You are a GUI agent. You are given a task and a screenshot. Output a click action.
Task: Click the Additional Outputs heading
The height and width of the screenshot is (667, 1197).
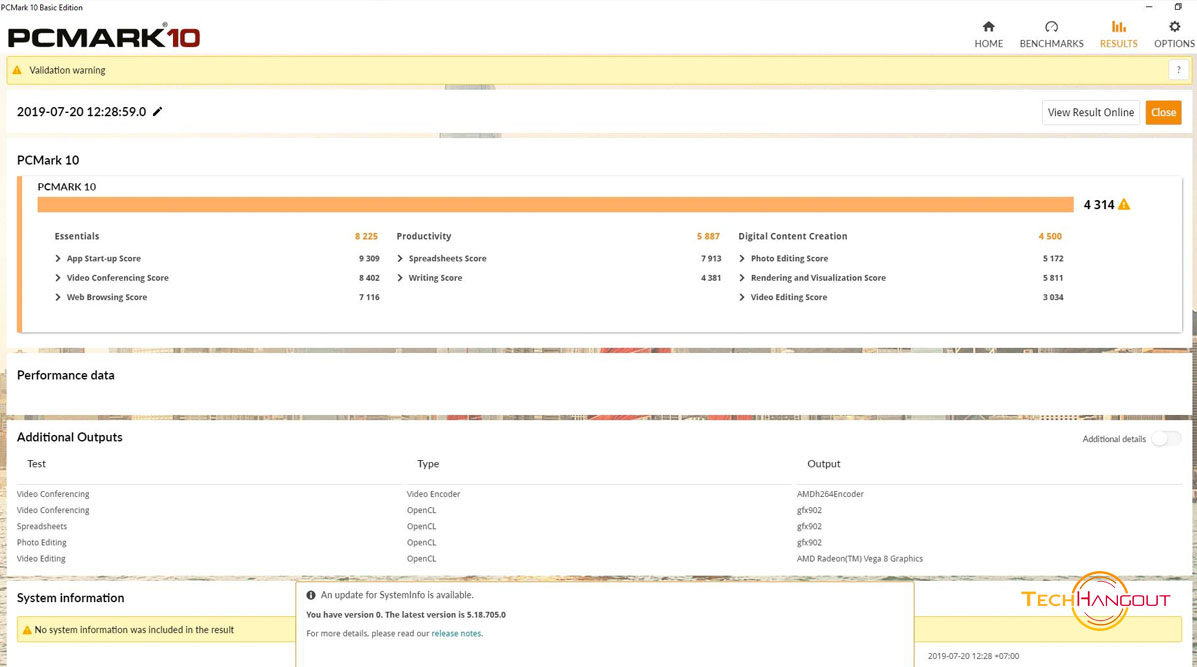tap(69, 437)
